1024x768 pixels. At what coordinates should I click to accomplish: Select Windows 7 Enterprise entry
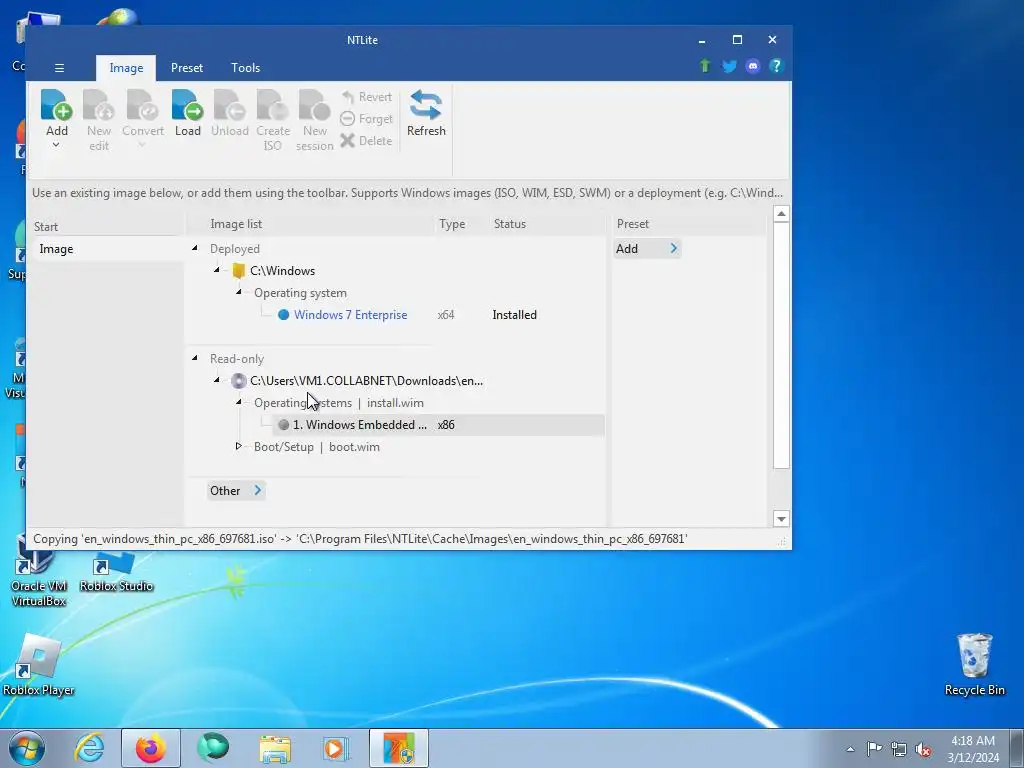click(350, 315)
